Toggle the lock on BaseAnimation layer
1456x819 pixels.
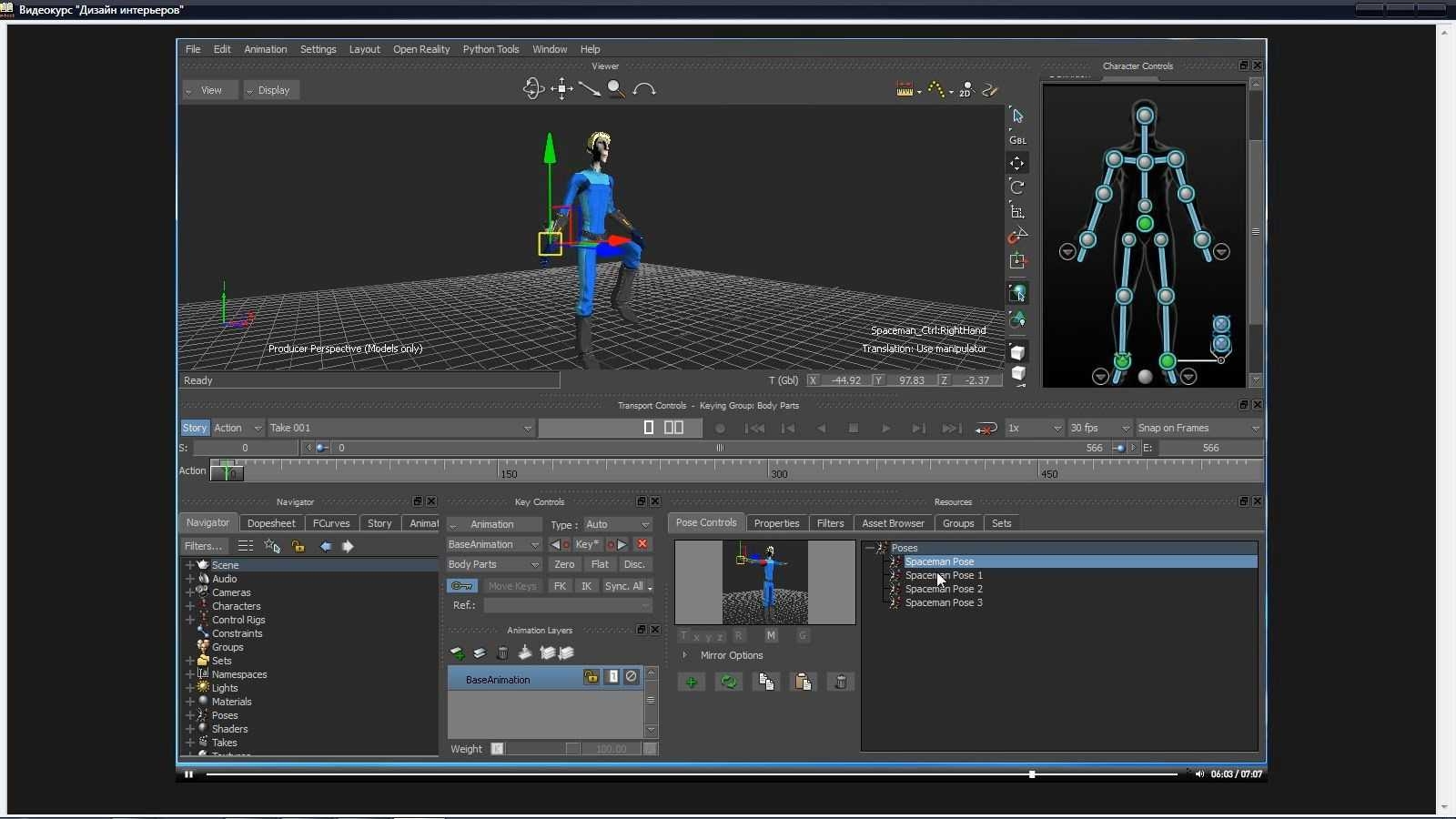click(591, 677)
